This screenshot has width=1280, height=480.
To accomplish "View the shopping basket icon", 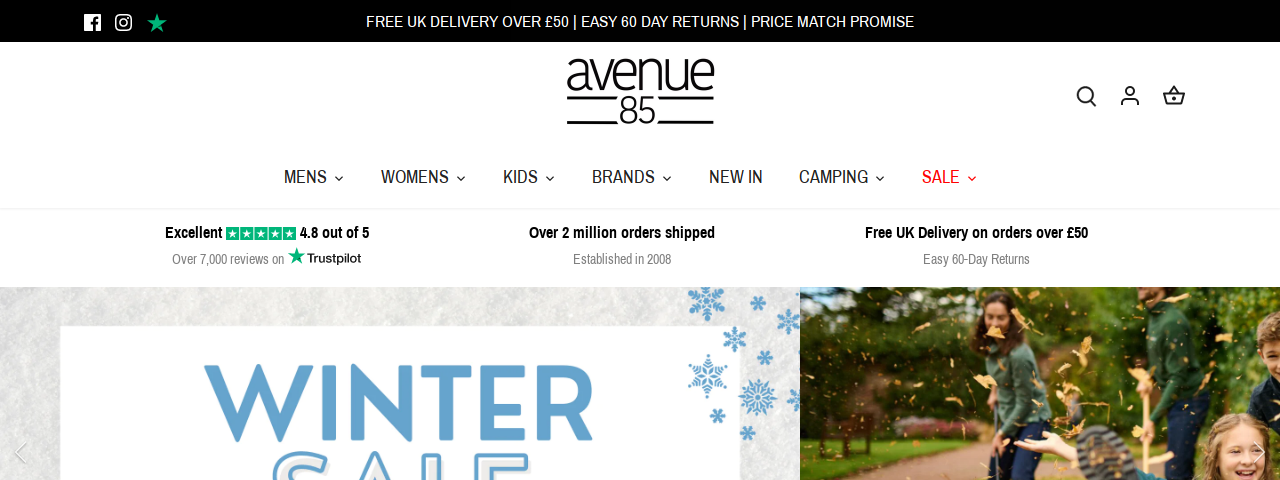I will coord(1174,96).
